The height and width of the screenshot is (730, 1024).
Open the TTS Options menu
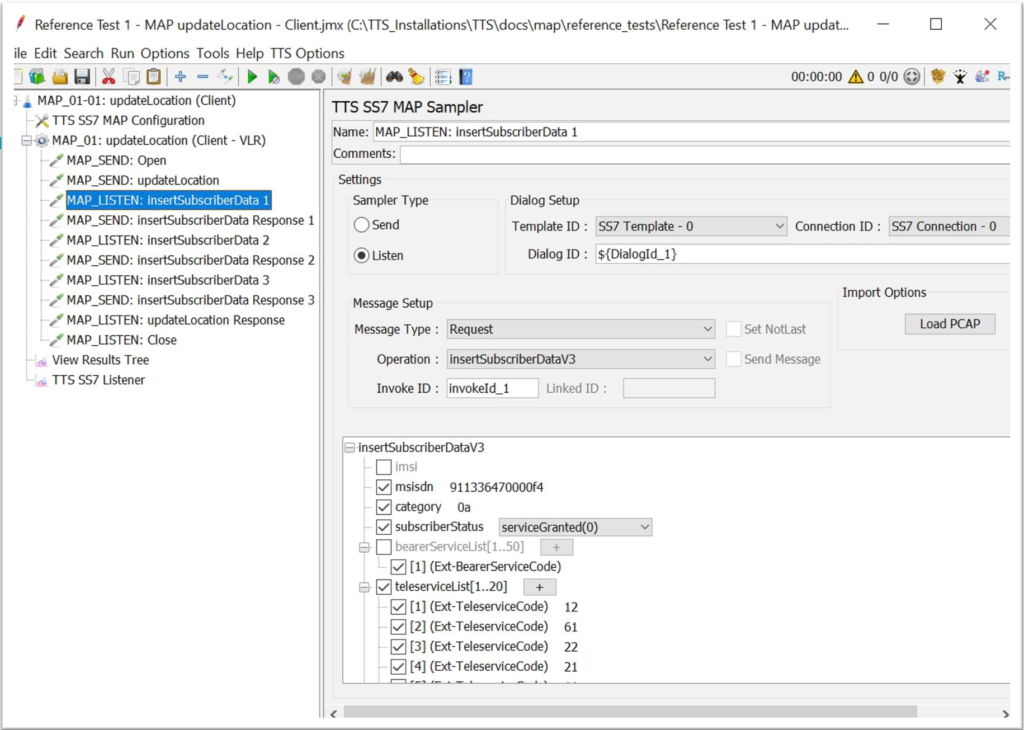[307, 53]
